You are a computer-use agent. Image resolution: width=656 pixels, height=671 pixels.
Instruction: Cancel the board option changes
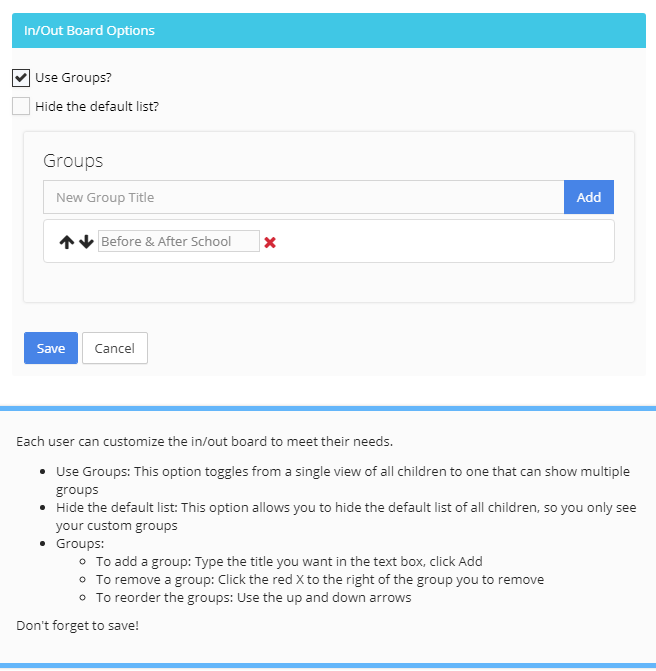115,348
